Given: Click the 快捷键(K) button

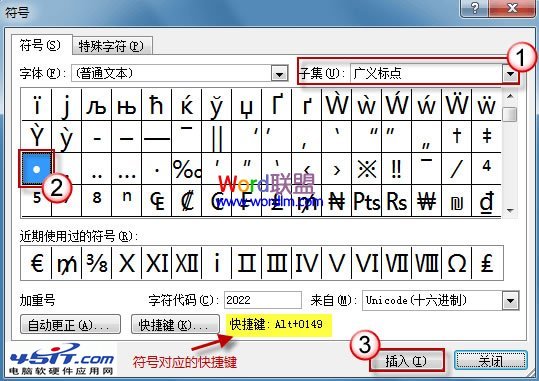Looking at the screenshot, I should pos(175,324).
